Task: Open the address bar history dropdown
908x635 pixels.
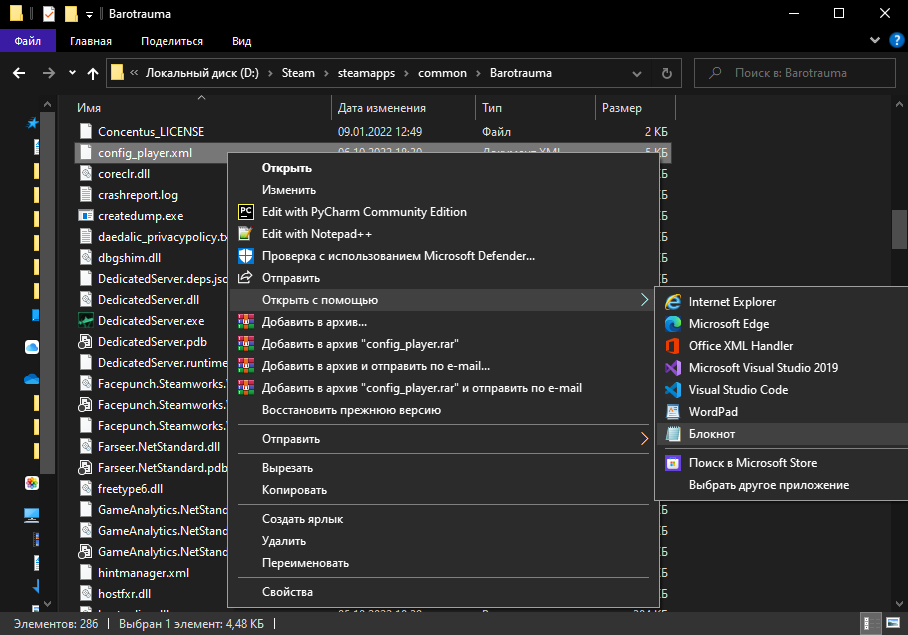Action: coord(637,74)
